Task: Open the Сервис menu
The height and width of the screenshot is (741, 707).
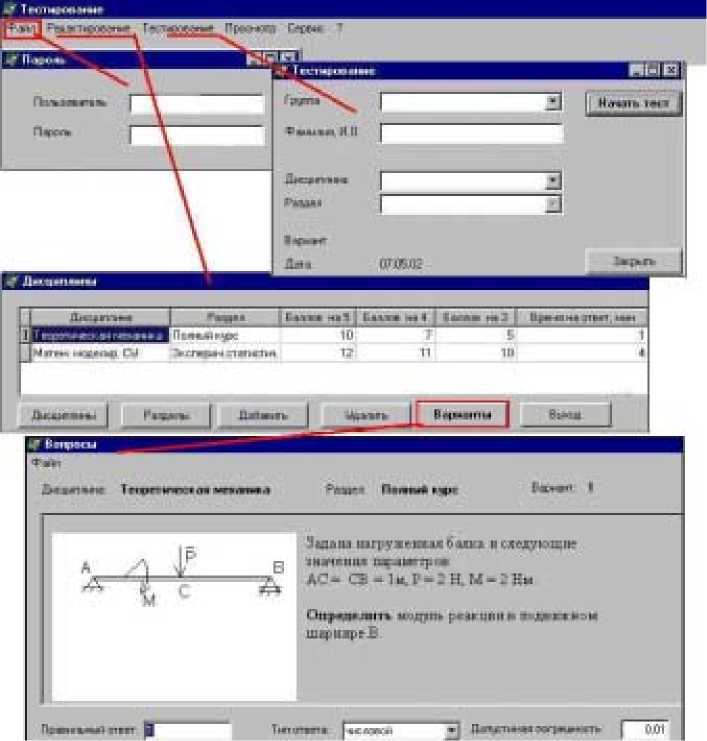Action: pyautogui.click(x=306, y=29)
